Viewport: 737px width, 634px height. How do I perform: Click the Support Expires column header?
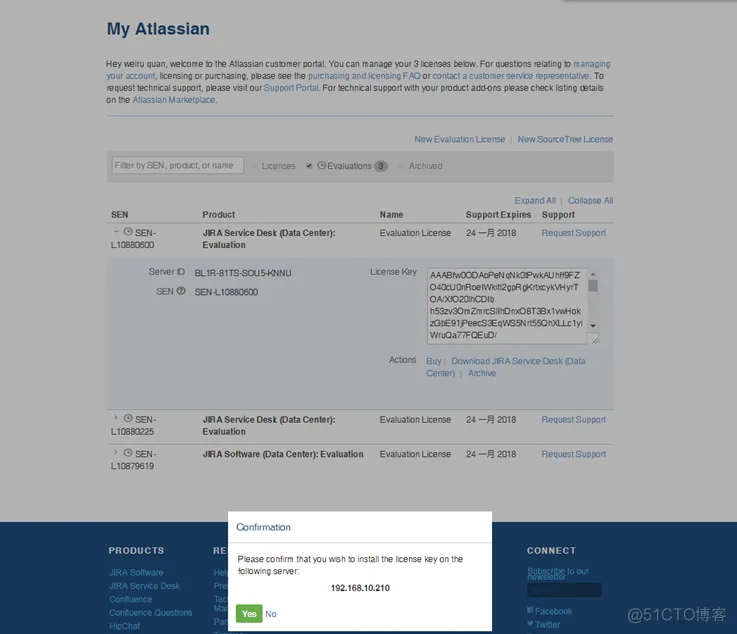click(498, 215)
